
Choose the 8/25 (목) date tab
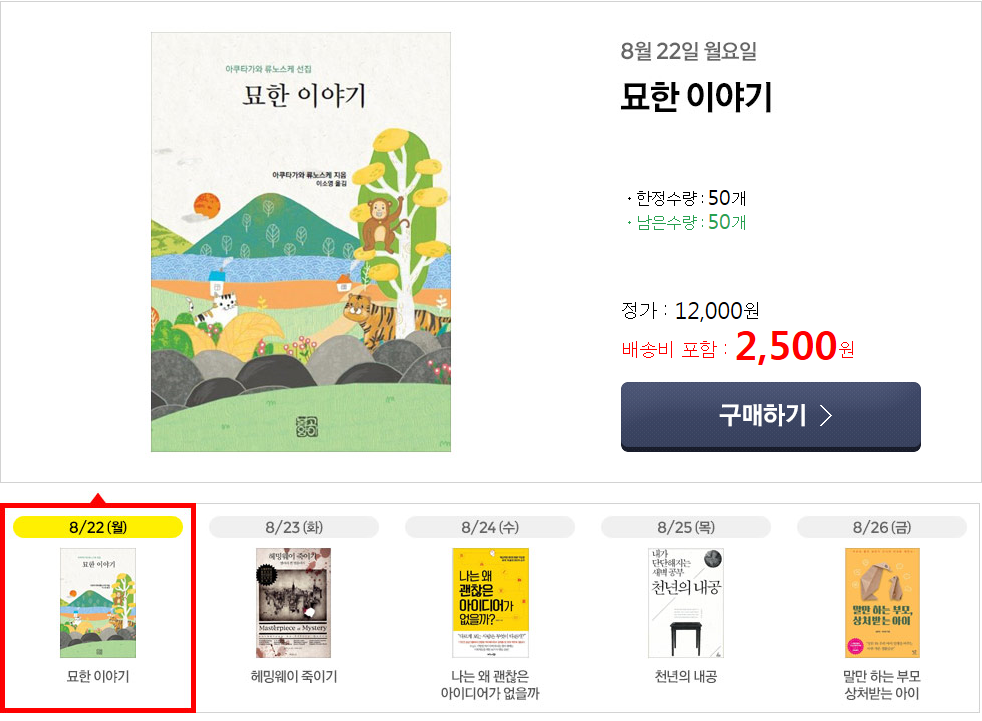coord(686,527)
